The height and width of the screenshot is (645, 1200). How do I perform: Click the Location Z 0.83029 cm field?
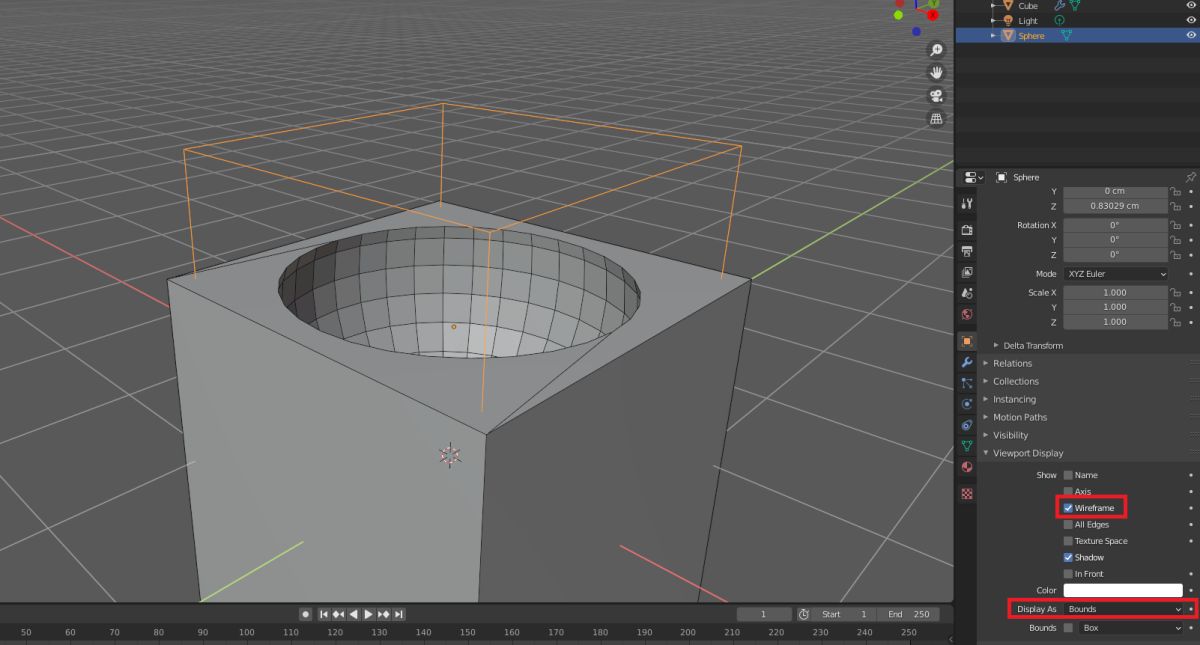(1115, 206)
